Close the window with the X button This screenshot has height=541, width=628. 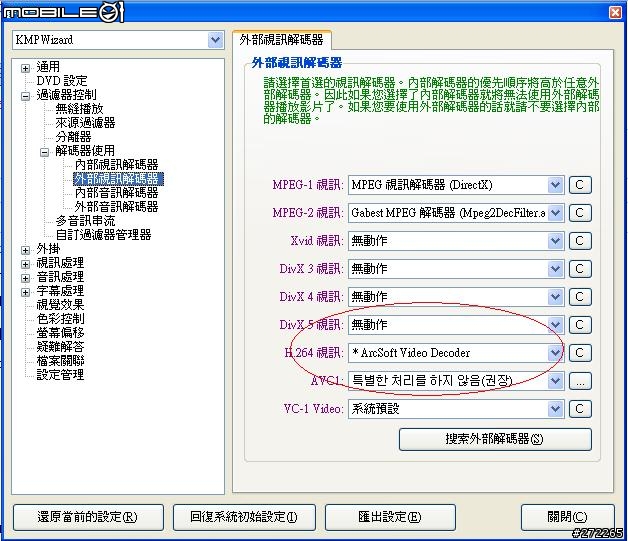click(615, 12)
